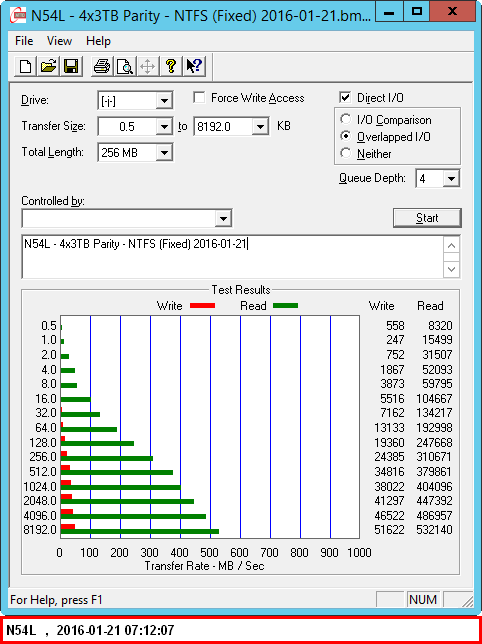This screenshot has height=644, width=482.
Task: Select the I/O Comparison radio button
Action: pyautogui.click(x=346, y=120)
